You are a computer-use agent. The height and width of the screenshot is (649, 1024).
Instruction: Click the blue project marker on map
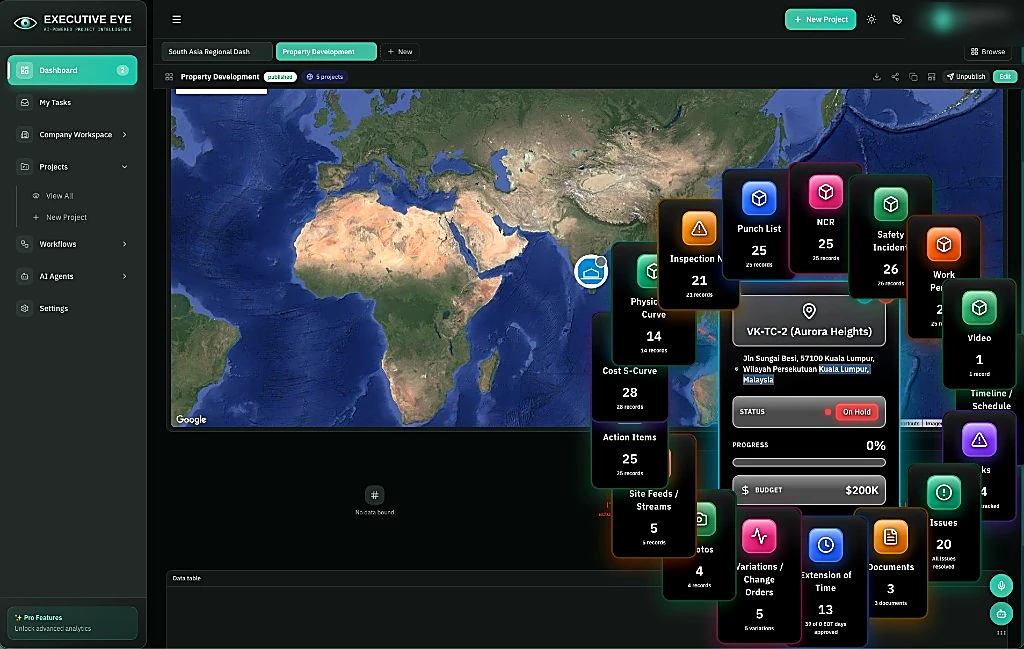[x=591, y=272]
